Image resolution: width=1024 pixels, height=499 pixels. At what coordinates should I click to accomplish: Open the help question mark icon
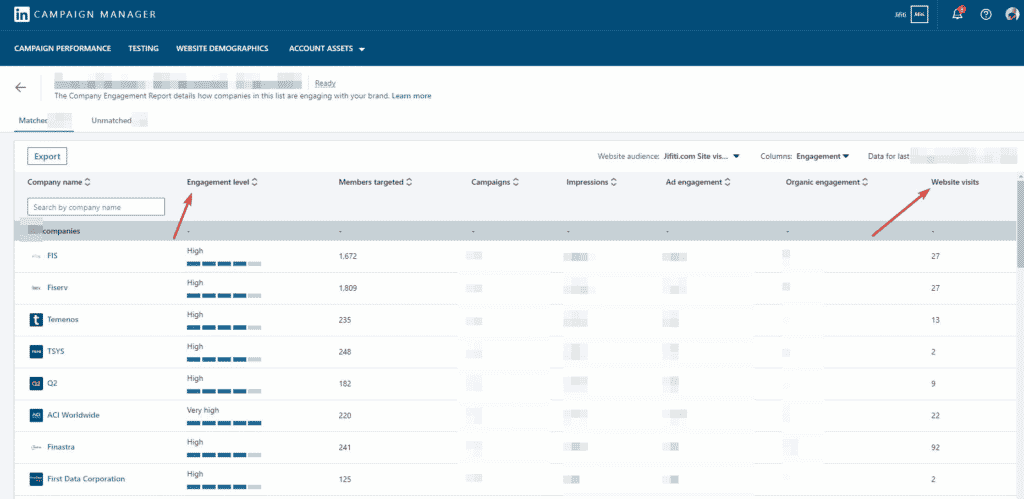986,14
